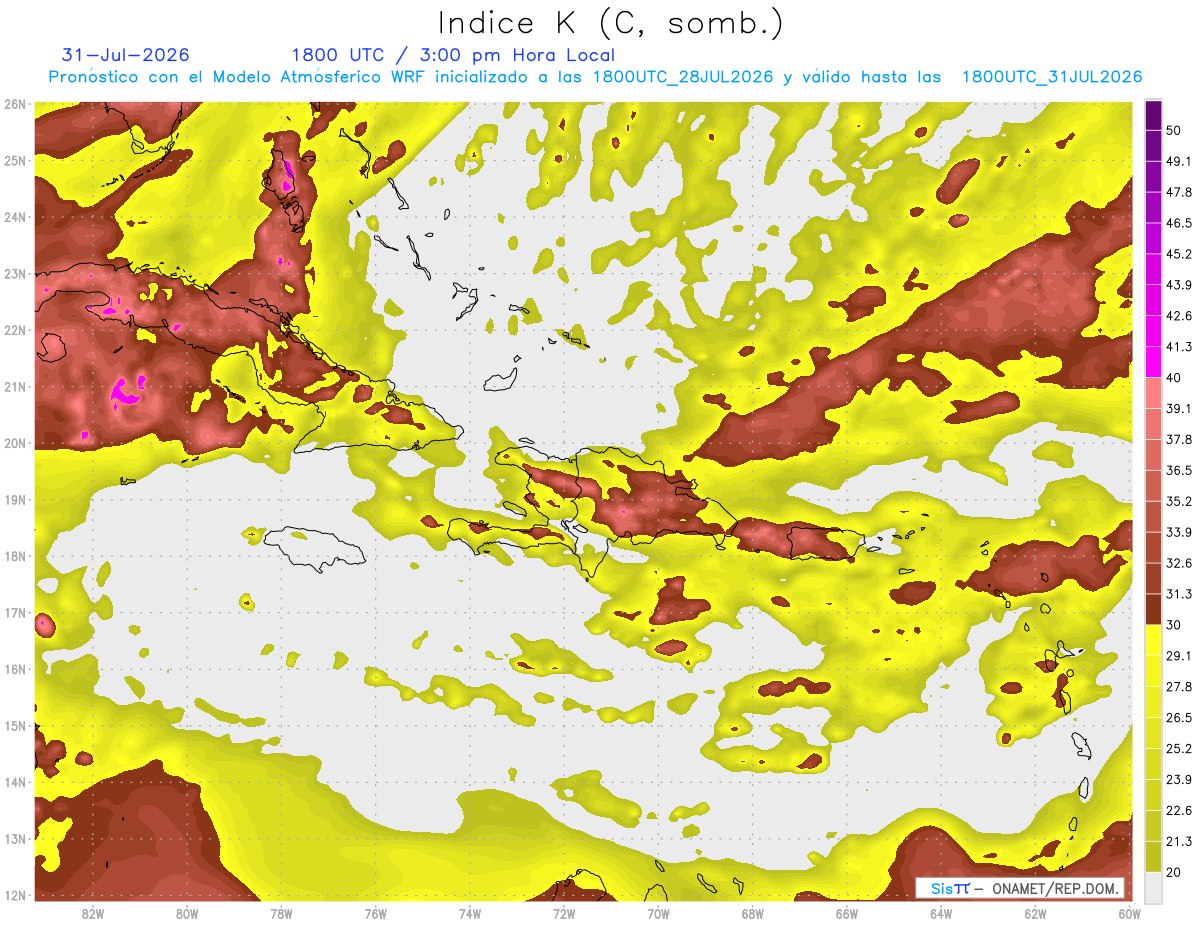The width and height of the screenshot is (1200, 927).
Task: Select the bright yellow swatch between 29.1 and 30
Action: click(x=1153, y=639)
